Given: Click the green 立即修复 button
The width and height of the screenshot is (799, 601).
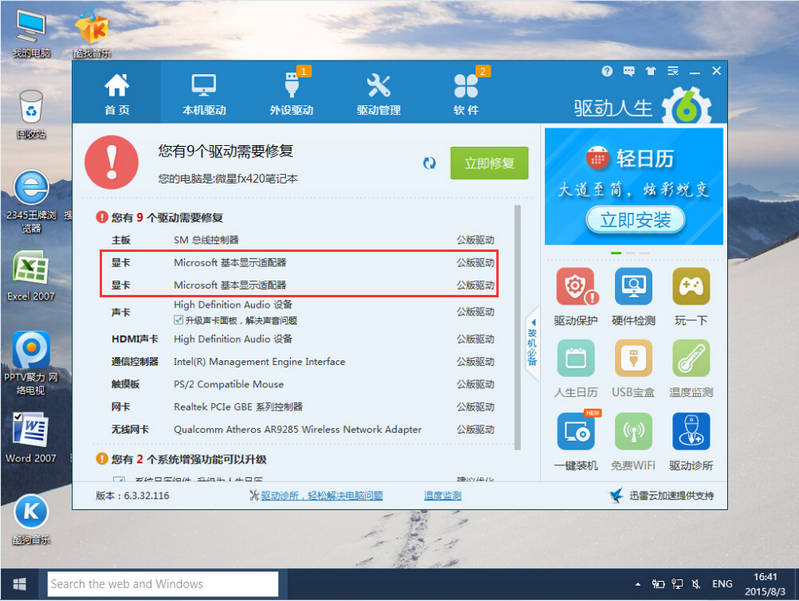Looking at the screenshot, I should 489,163.
